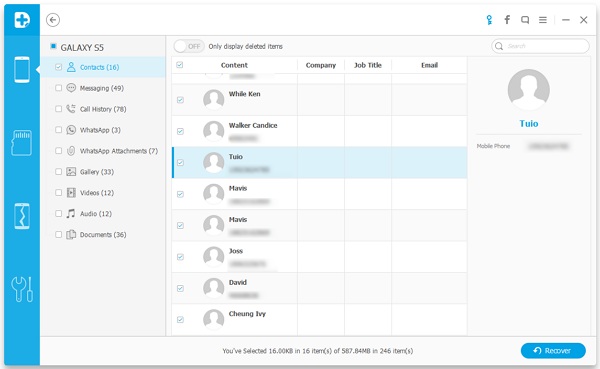Uncheck the Cheung Ivy contact checkbox
Viewport: 600px width, 369px height.
coord(180,320)
